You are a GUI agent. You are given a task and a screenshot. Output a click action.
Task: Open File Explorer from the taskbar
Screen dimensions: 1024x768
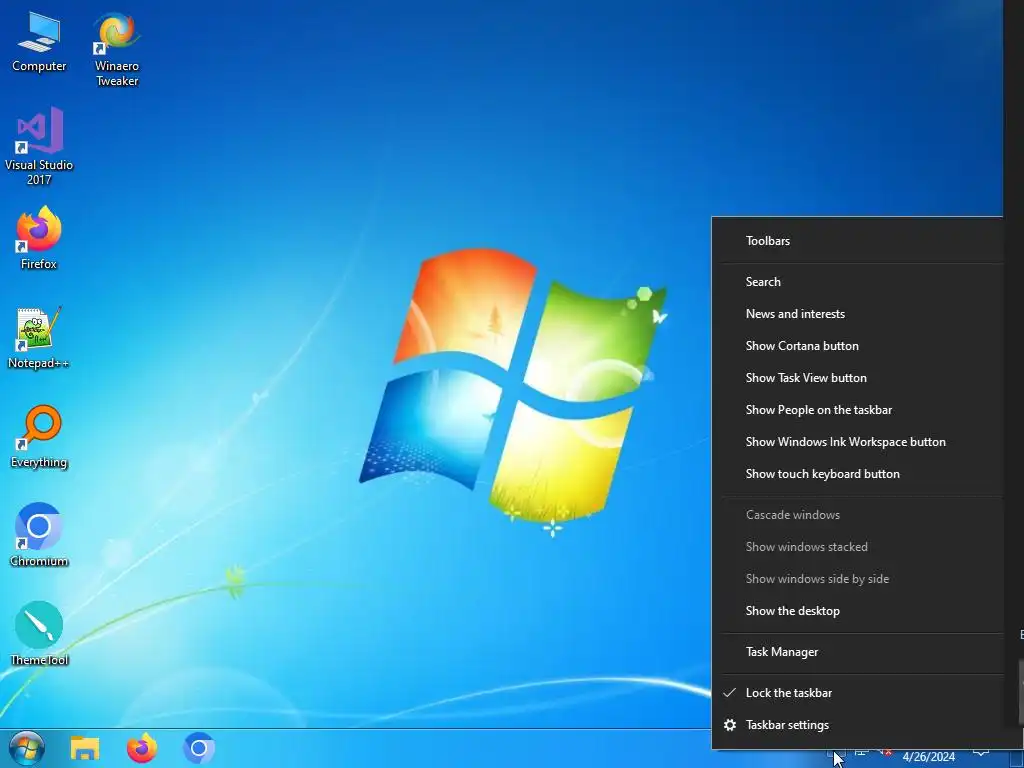click(x=85, y=748)
